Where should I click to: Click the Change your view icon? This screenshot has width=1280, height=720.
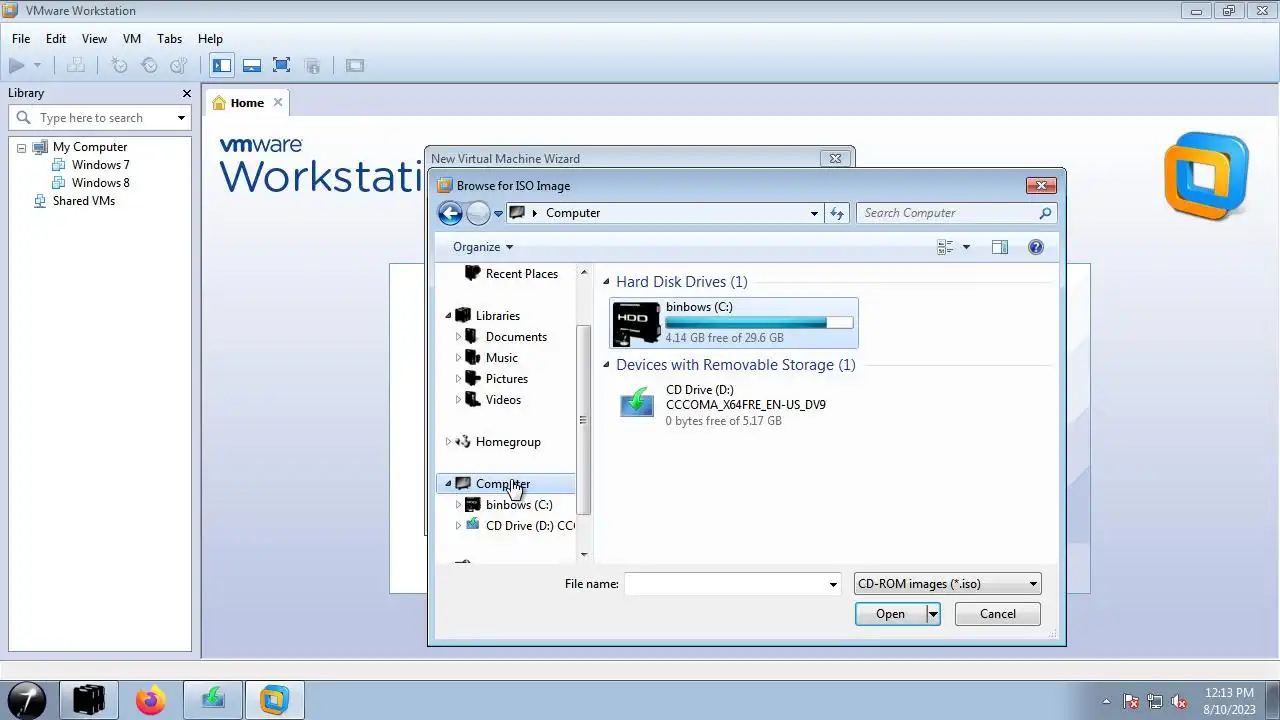pyautogui.click(x=945, y=247)
